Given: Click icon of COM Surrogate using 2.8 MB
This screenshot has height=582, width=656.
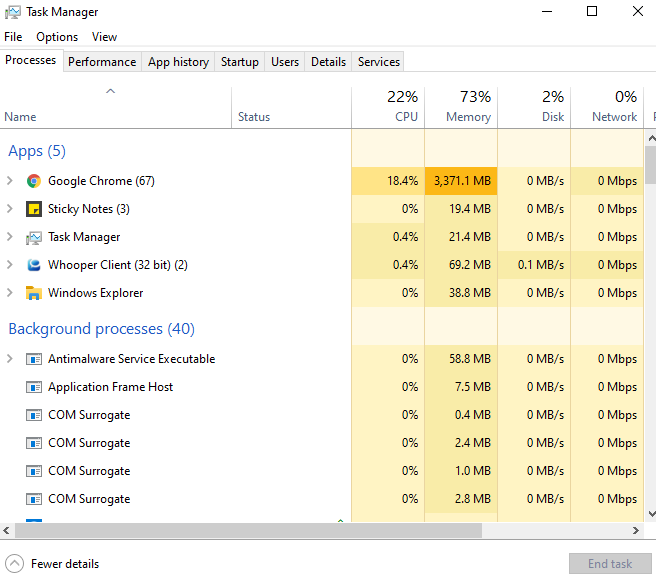Looking at the screenshot, I should click(33, 499).
